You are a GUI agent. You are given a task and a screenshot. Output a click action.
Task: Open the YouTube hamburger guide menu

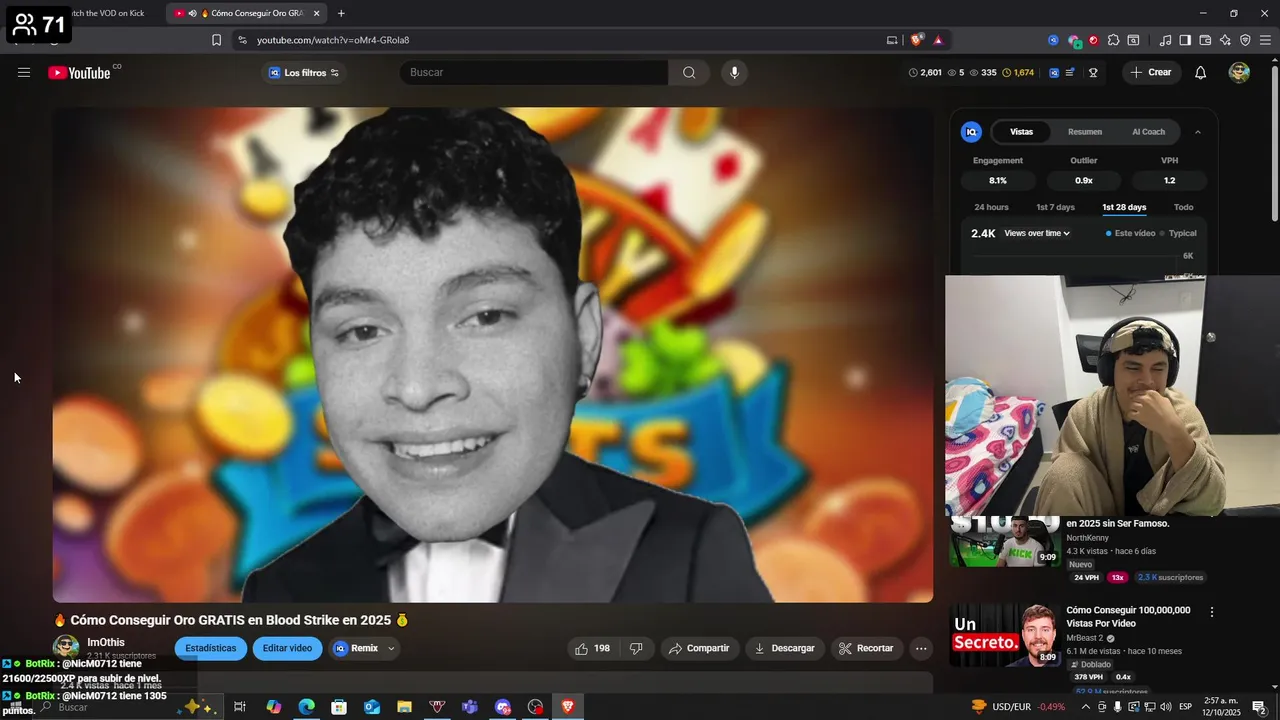(x=24, y=72)
